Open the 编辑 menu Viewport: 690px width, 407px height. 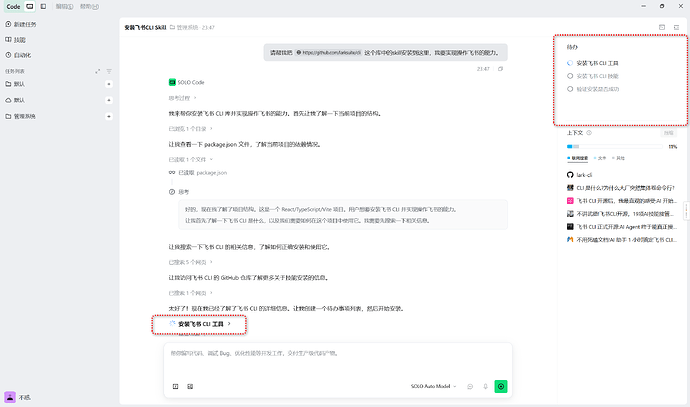click(64, 7)
